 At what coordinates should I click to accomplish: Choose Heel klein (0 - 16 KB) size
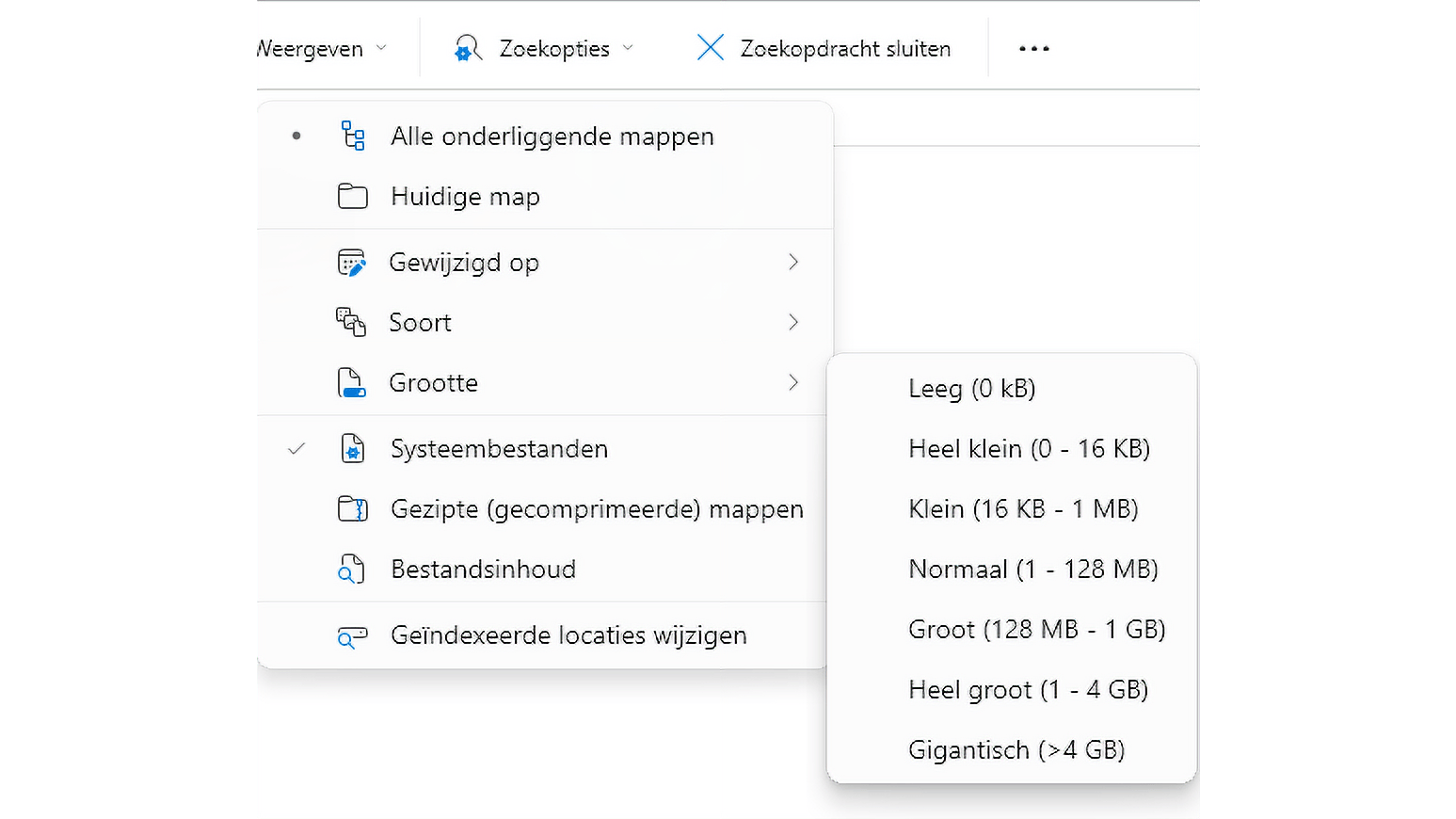pos(1029,449)
